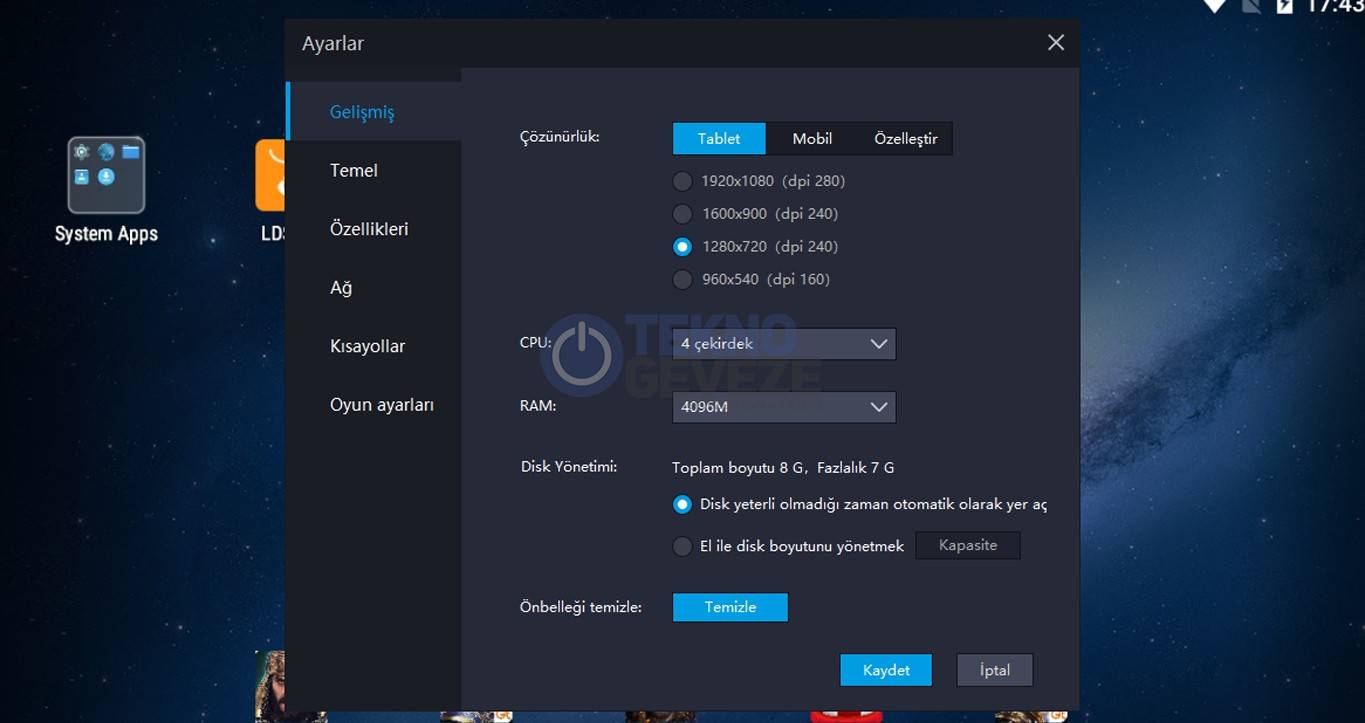
Task: Expand the CPU core count dropdown
Action: point(783,344)
